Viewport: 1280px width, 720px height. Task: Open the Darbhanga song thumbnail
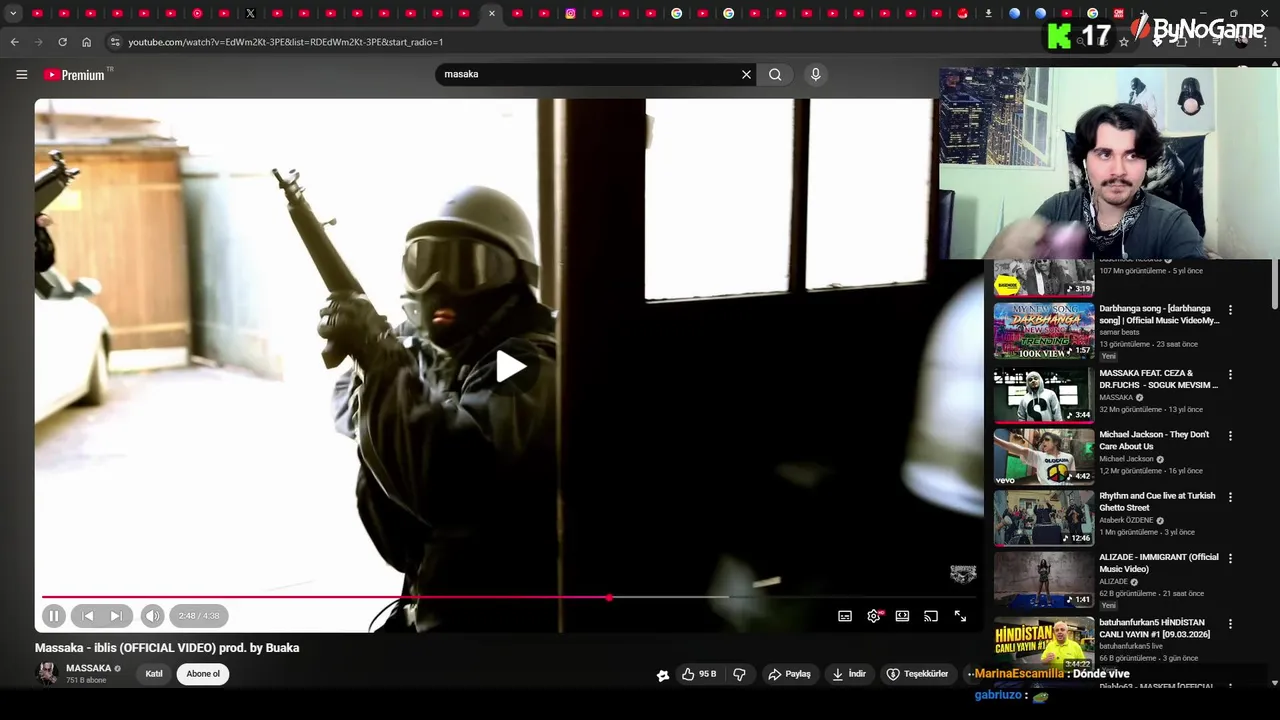[1044, 331]
